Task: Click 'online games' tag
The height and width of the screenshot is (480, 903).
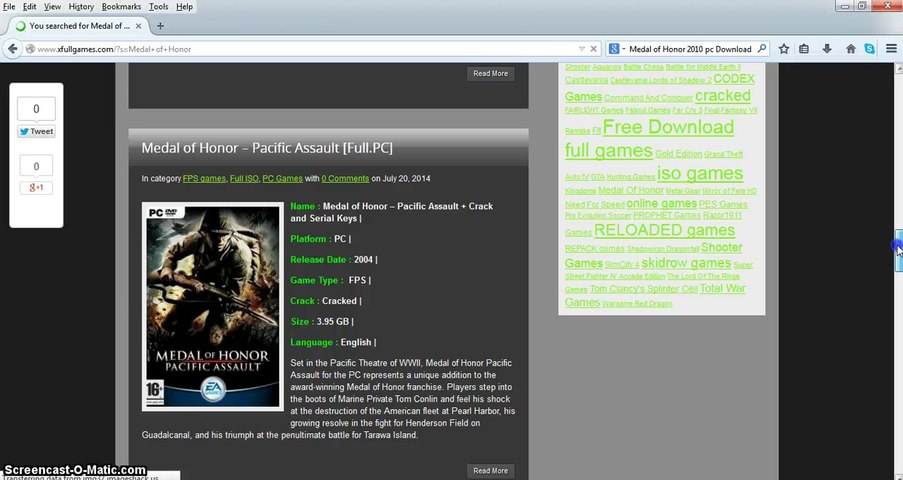Action: [661, 204]
